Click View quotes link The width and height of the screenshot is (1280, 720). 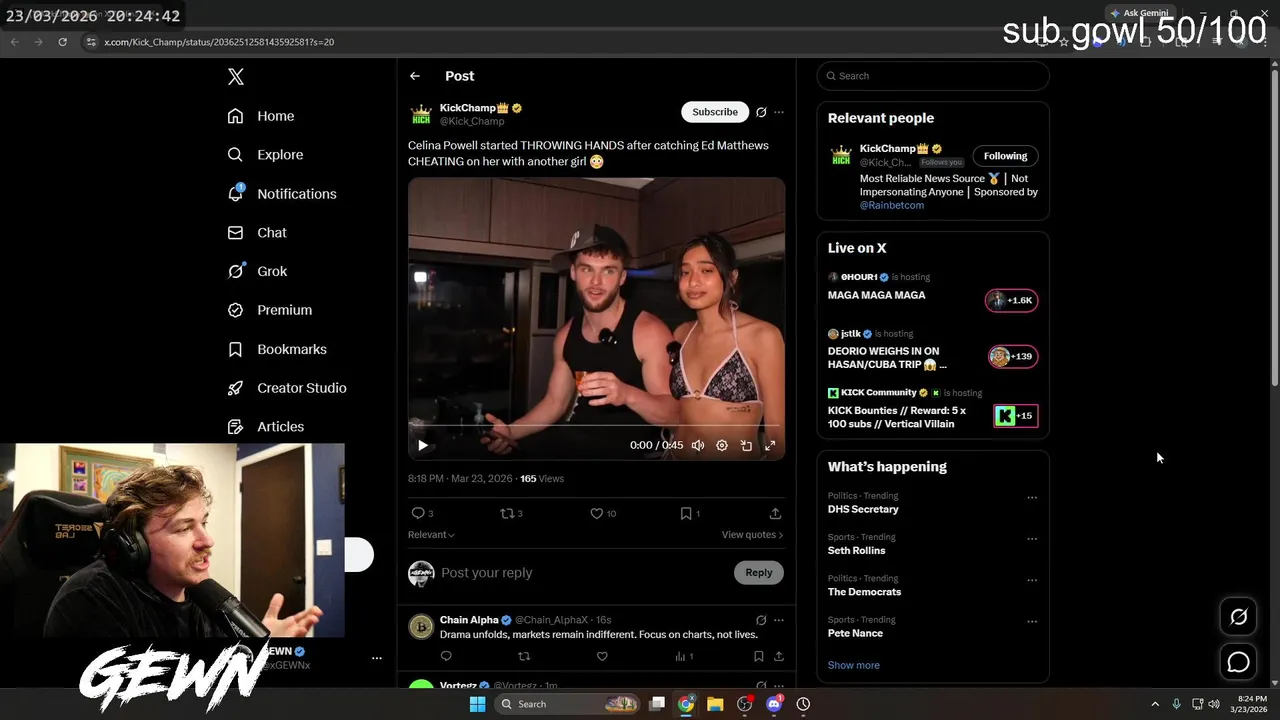pyautogui.click(x=752, y=535)
